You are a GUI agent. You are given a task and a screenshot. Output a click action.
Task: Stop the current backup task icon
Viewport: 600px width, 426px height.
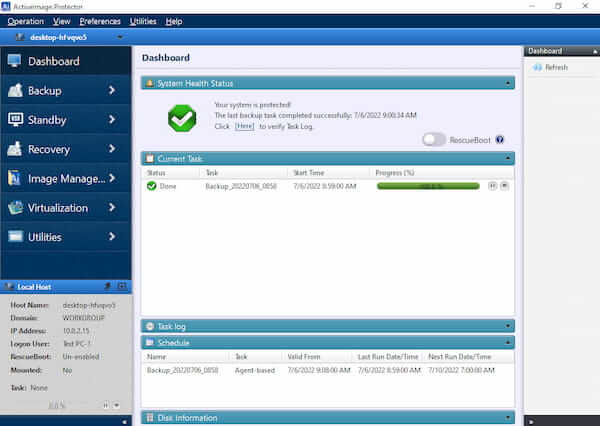pyautogui.click(x=504, y=186)
